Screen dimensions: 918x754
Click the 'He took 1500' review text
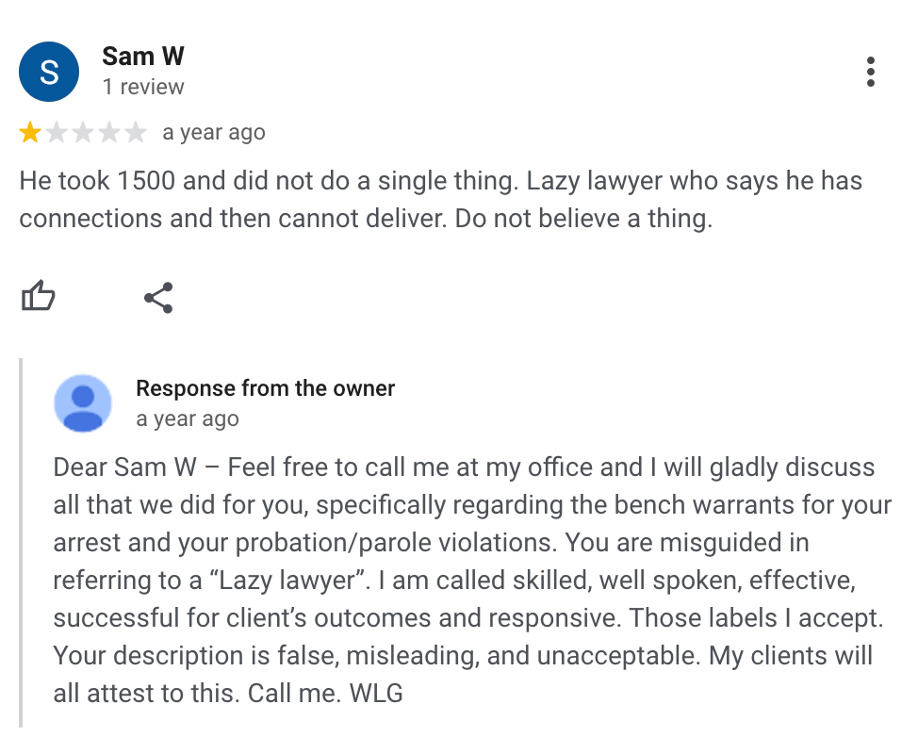pos(440,200)
